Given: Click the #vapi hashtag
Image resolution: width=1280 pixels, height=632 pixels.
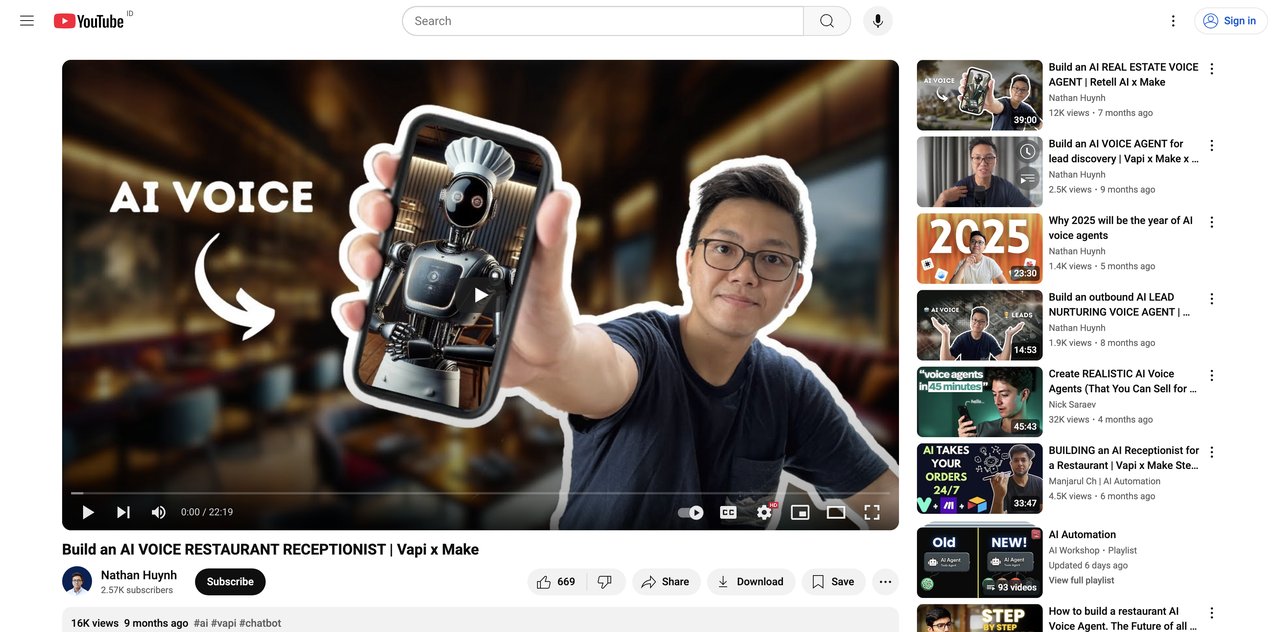Looking at the screenshot, I should (224, 623).
